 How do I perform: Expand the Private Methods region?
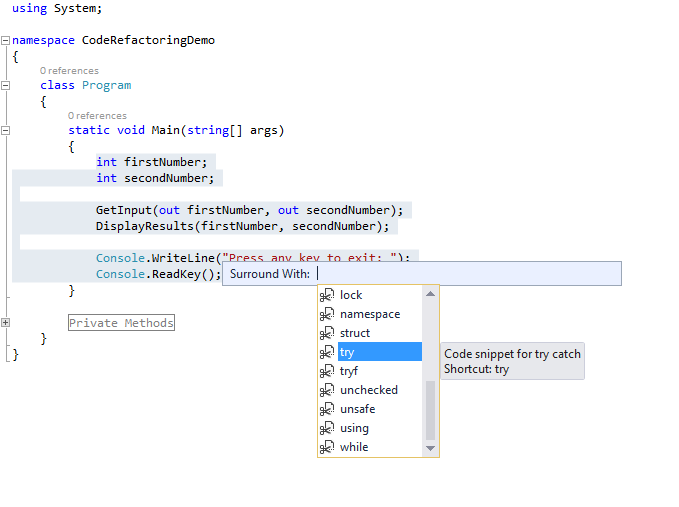click(6, 323)
